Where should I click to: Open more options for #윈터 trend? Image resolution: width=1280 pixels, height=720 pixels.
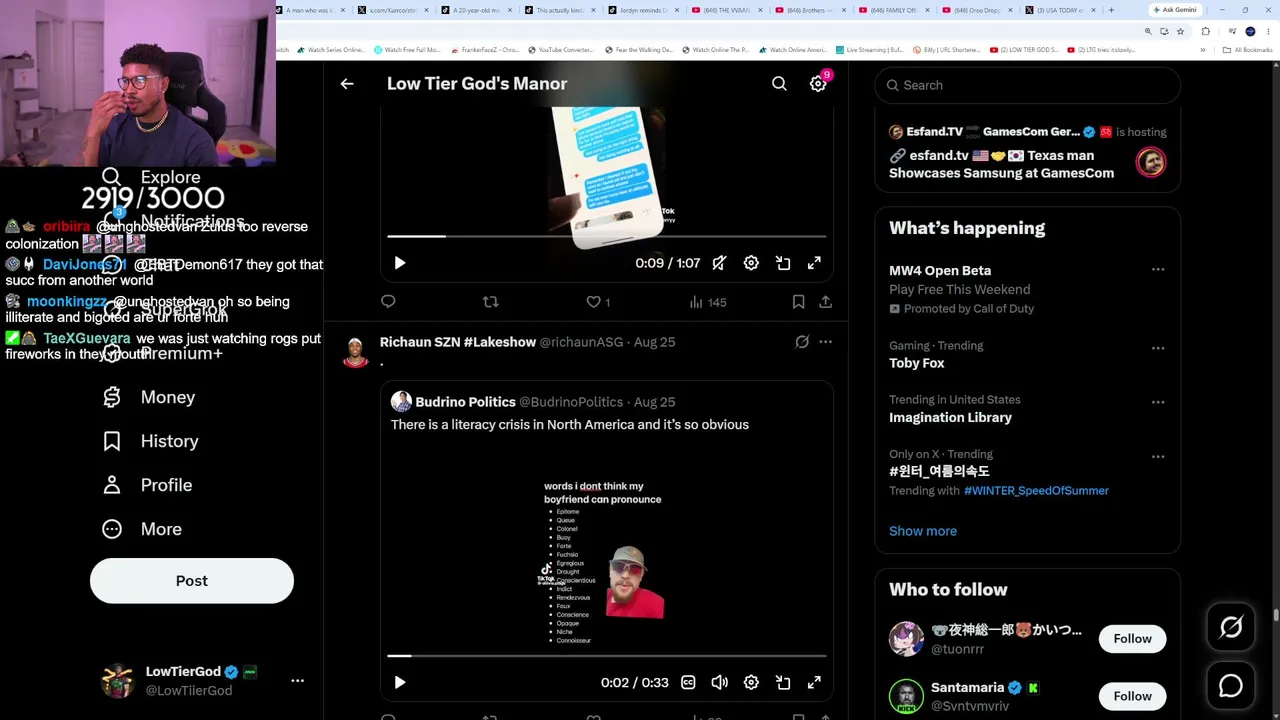click(x=1158, y=456)
